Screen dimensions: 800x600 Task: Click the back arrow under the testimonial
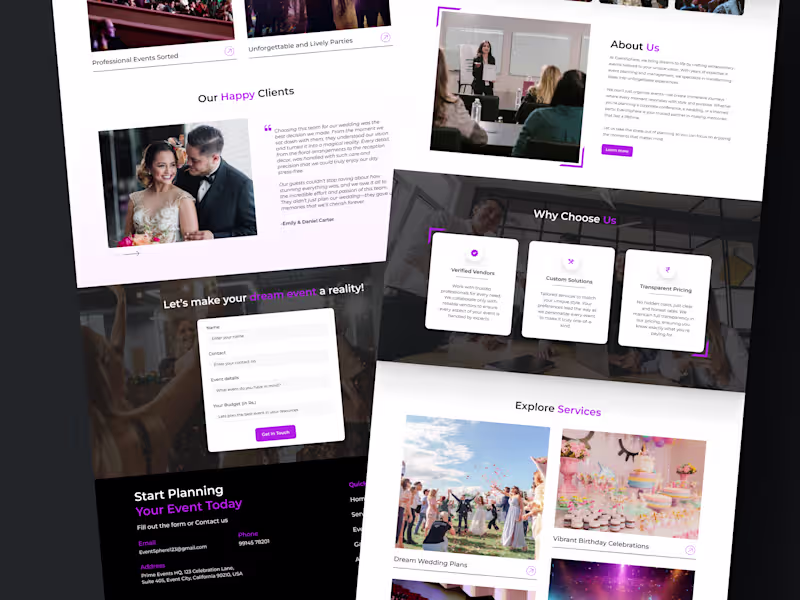click(128, 253)
